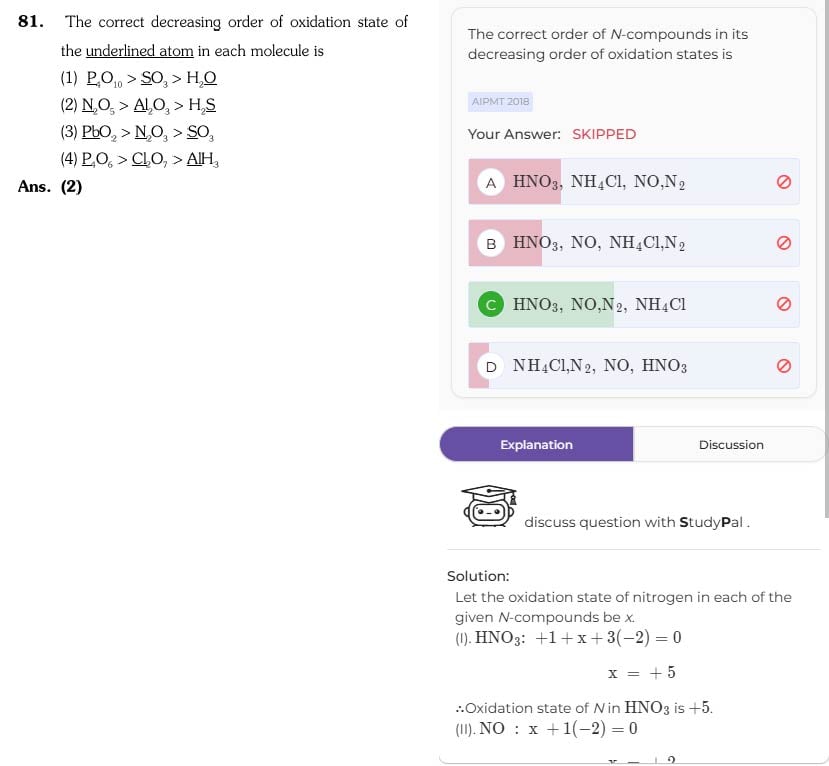Click the Solution heading text
829x766 pixels.
(x=478, y=576)
